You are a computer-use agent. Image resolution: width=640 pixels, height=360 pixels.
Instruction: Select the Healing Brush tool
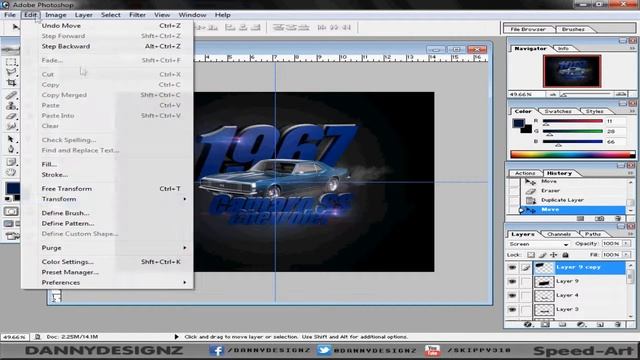click(x=11, y=96)
